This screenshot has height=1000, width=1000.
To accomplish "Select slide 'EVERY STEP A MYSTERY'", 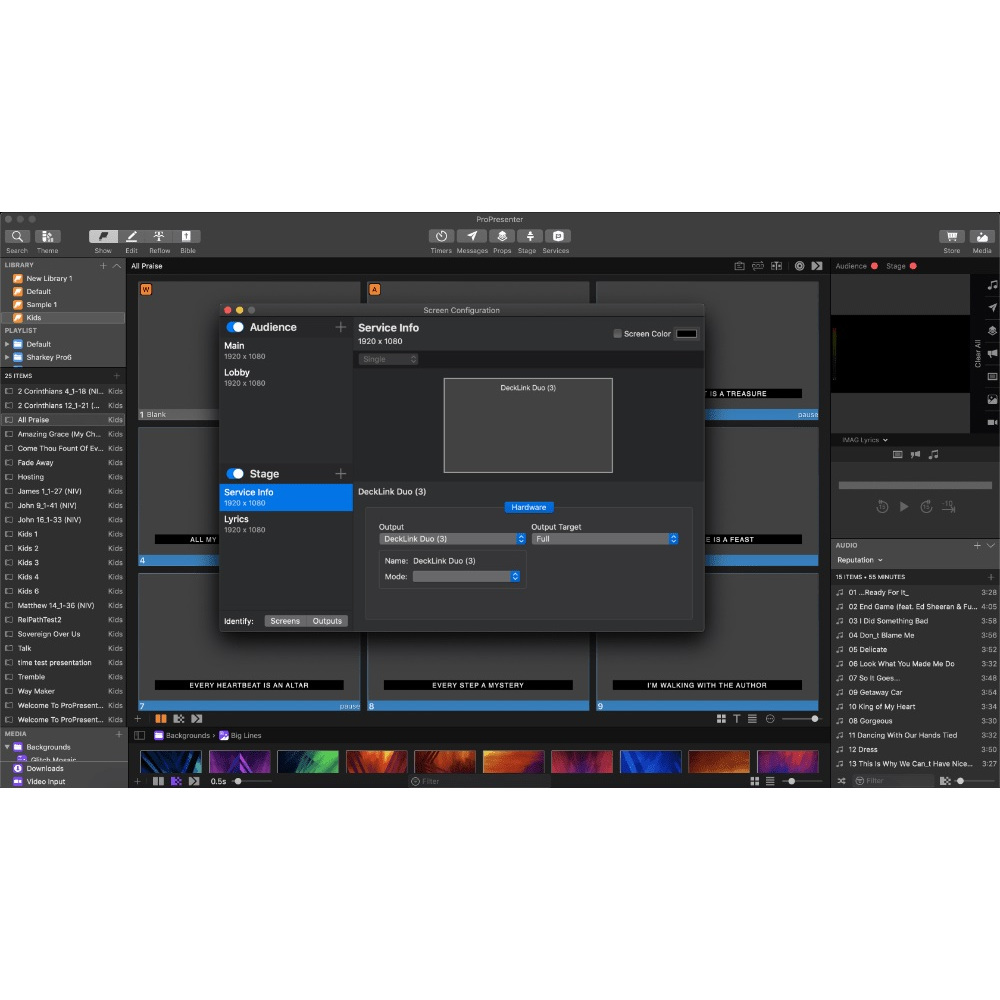I will (478, 642).
